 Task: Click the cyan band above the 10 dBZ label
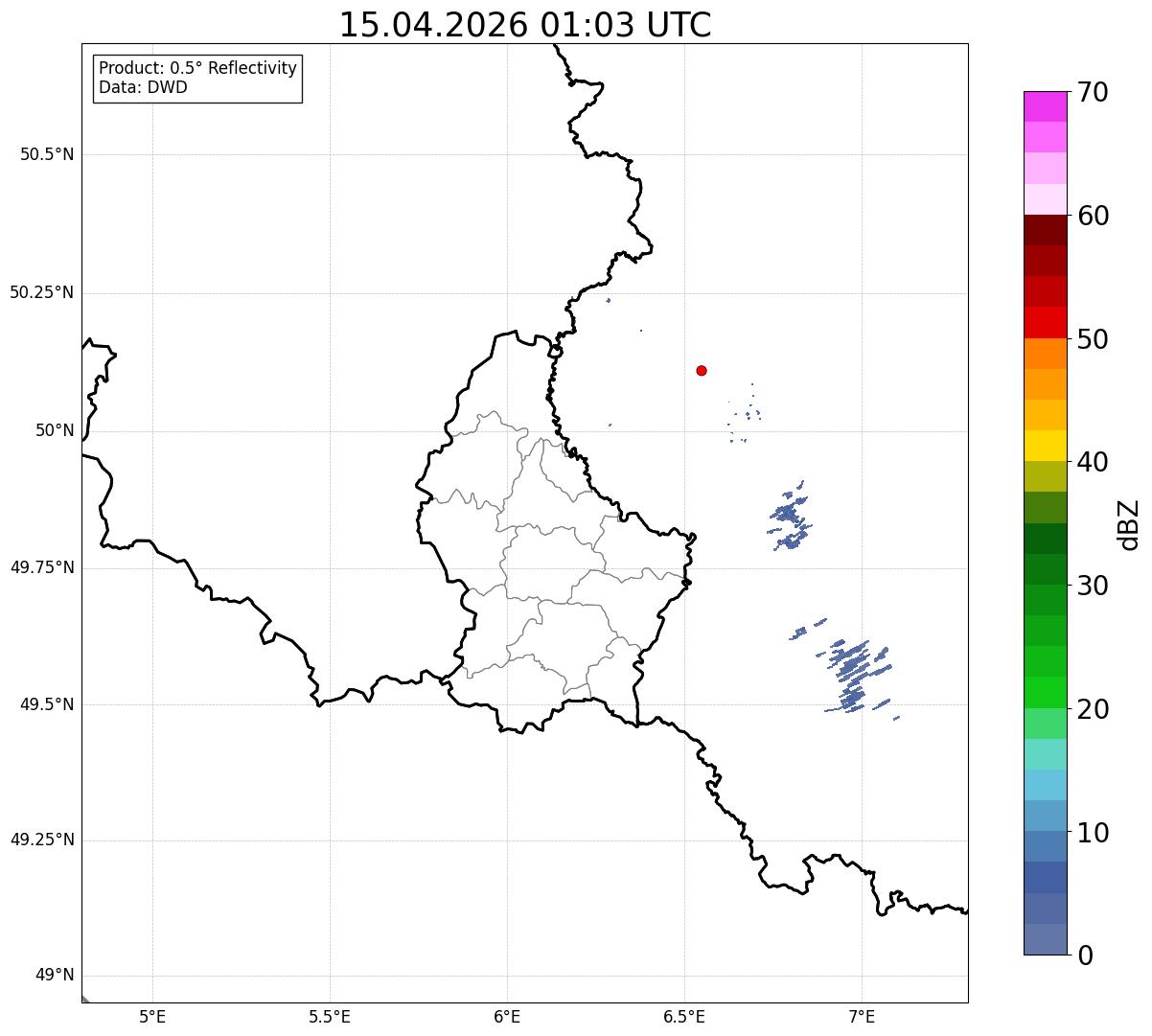1045,785
